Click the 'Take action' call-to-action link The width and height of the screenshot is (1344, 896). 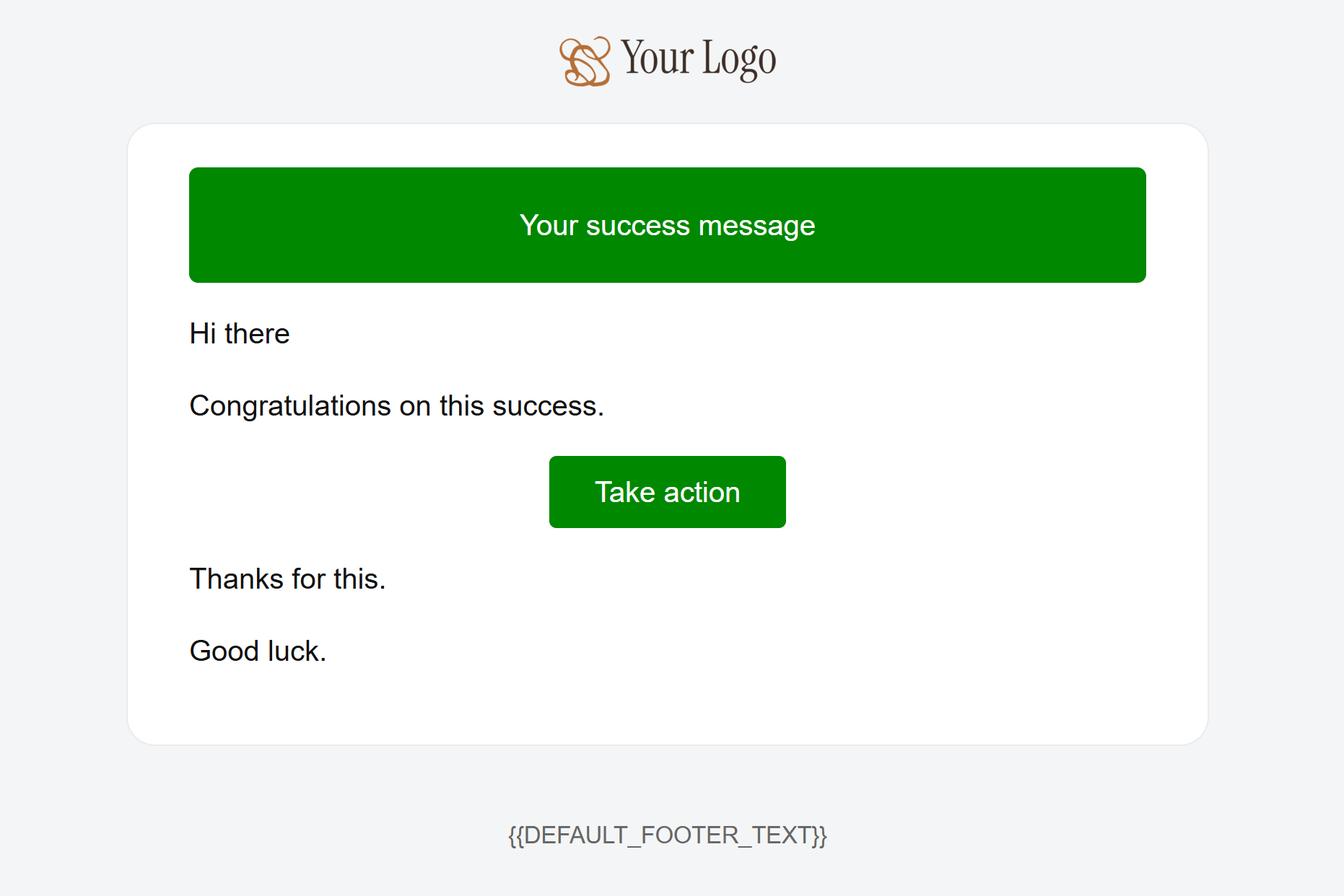coord(667,491)
